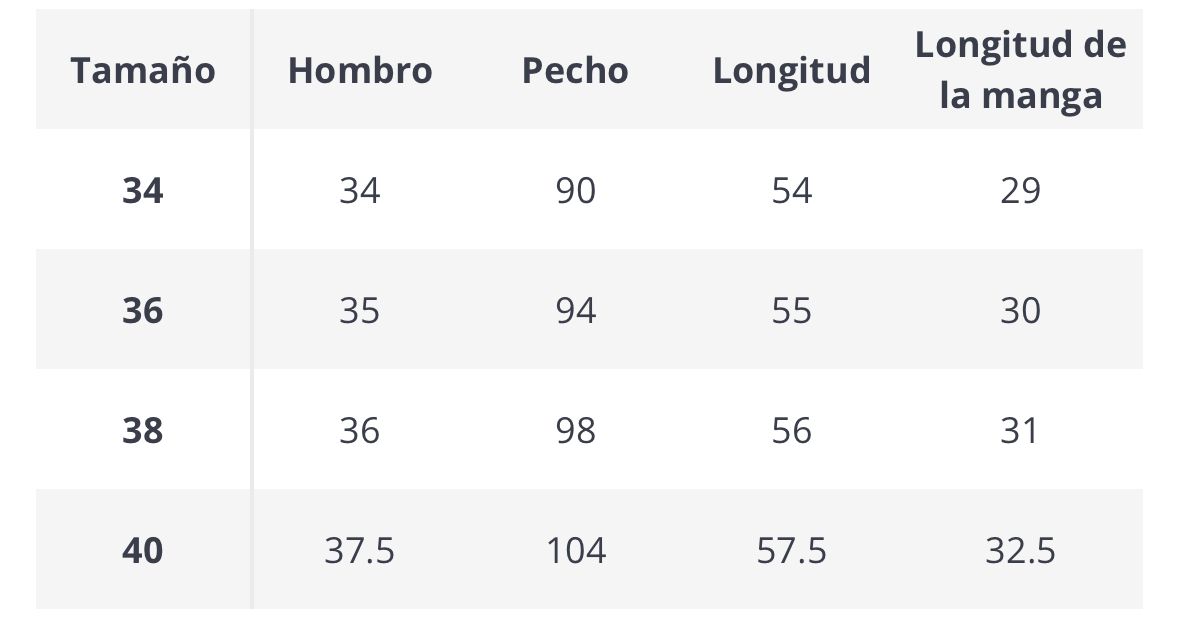Click Hombro value 35
This screenshot has height=618, width=1179.
click(360, 310)
